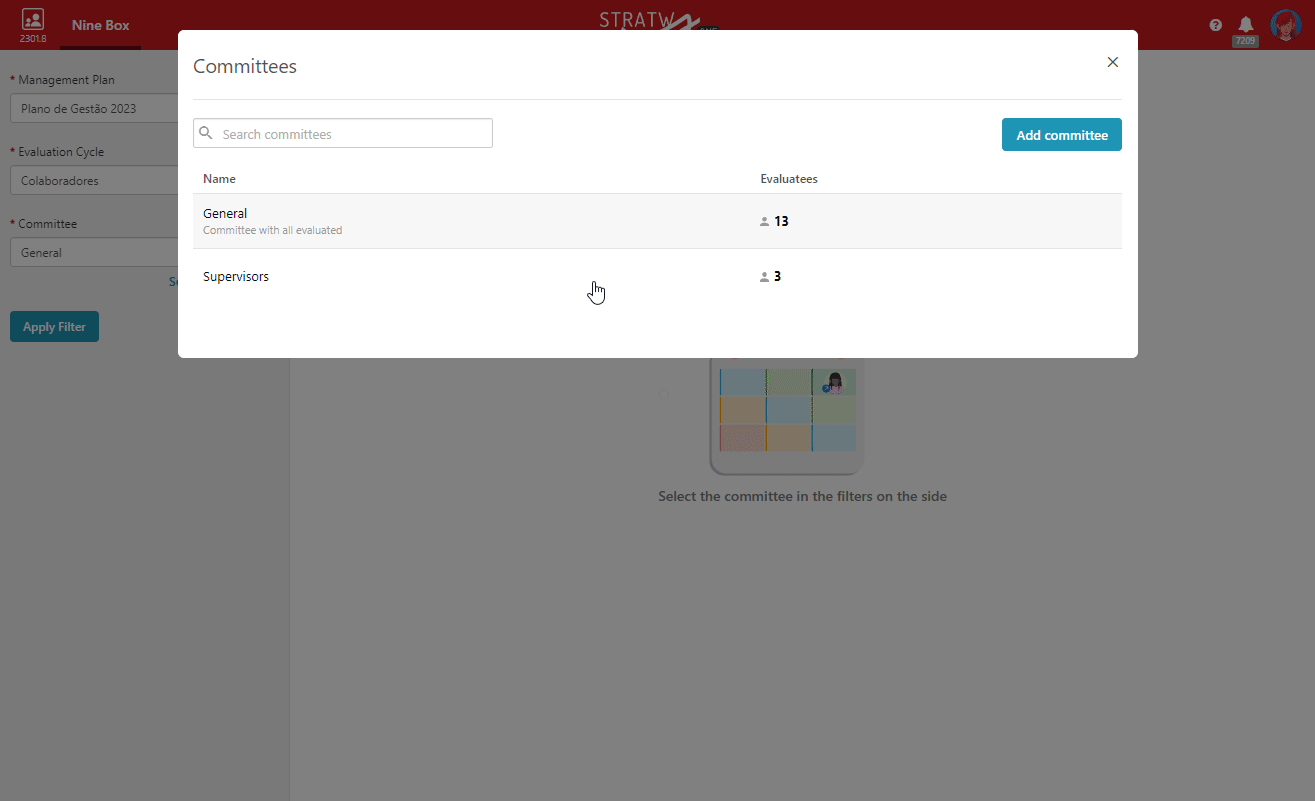Click the nine box grid illustration

point(787,415)
